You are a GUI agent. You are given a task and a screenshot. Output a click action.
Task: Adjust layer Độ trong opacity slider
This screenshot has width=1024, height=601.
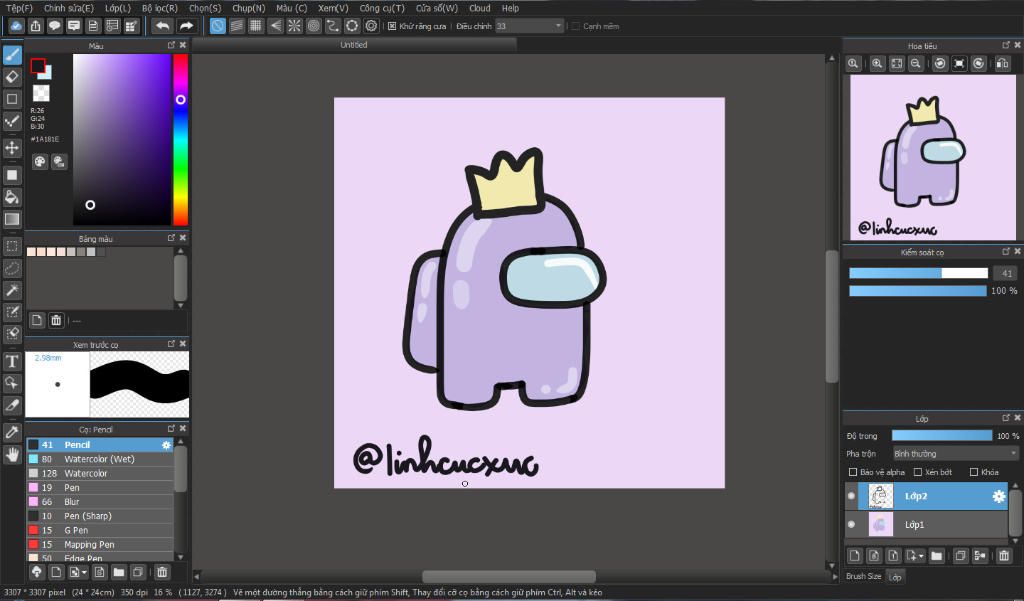tap(942, 435)
